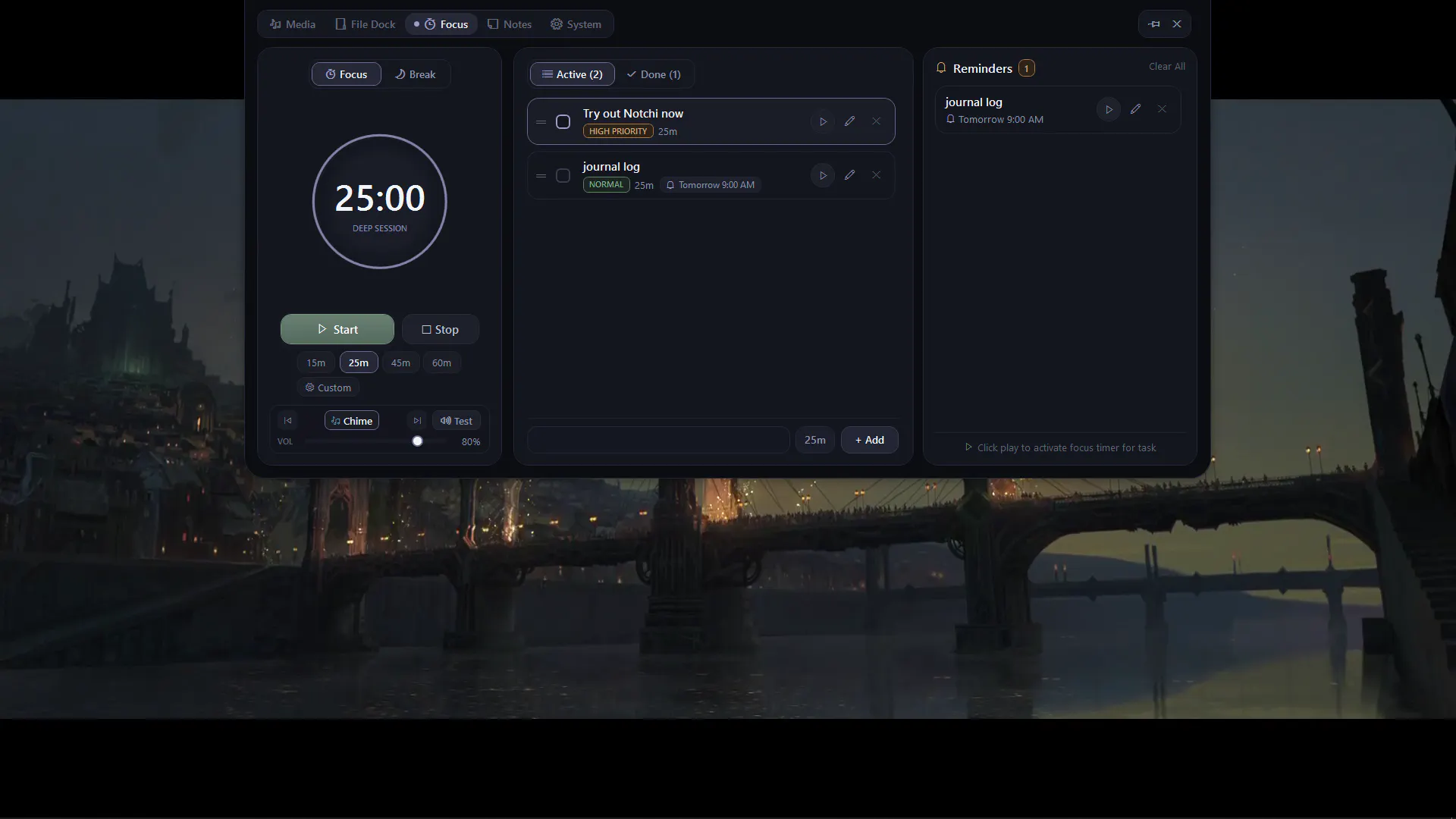Image resolution: width=1456 pixels, height=819 pixels.
Task: Open the File Dock tab
Action: pyautogui.click(x=365, y=24)
